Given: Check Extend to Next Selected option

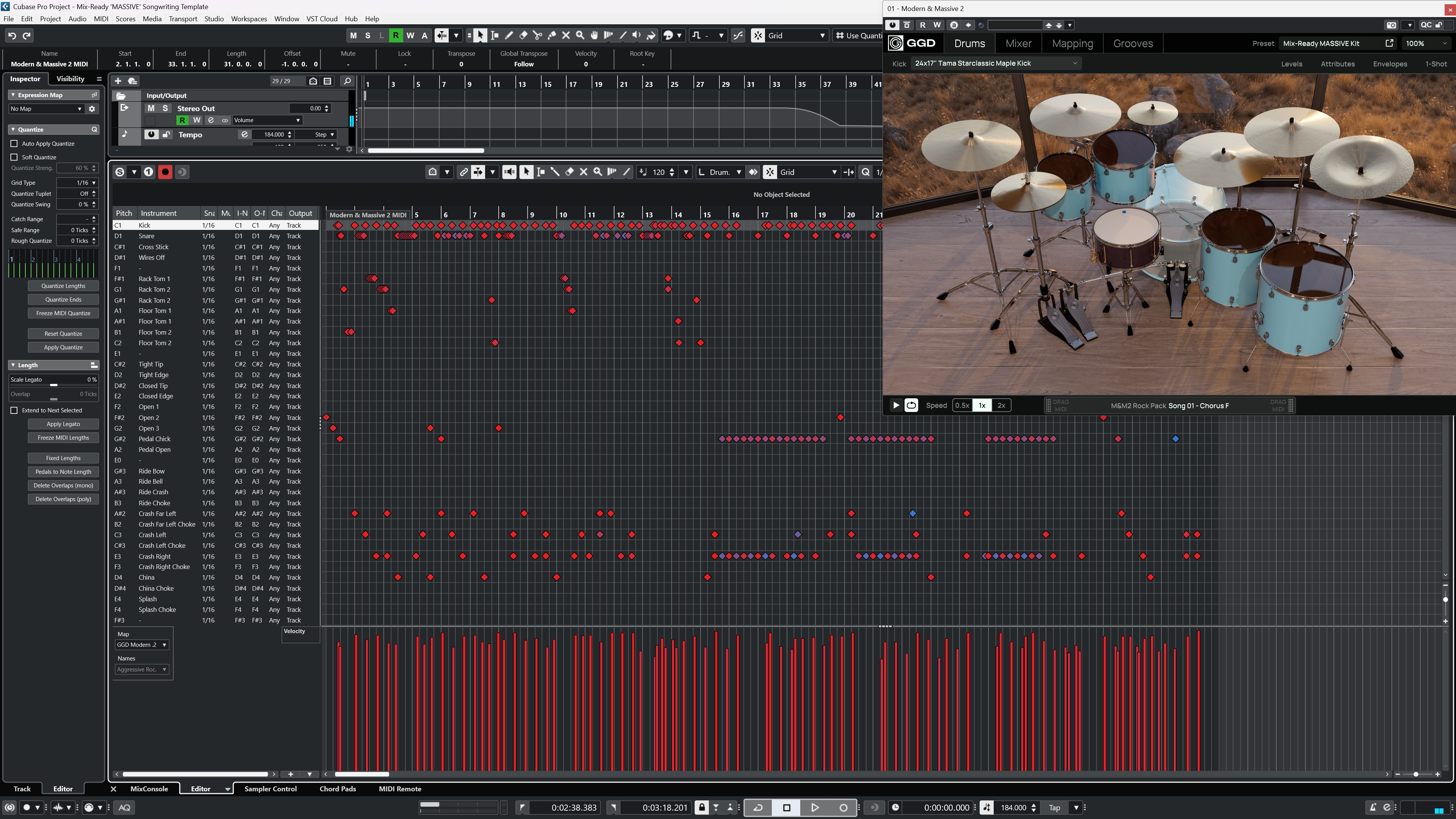Looking at the screenshot, I should (x=14, y=410).
